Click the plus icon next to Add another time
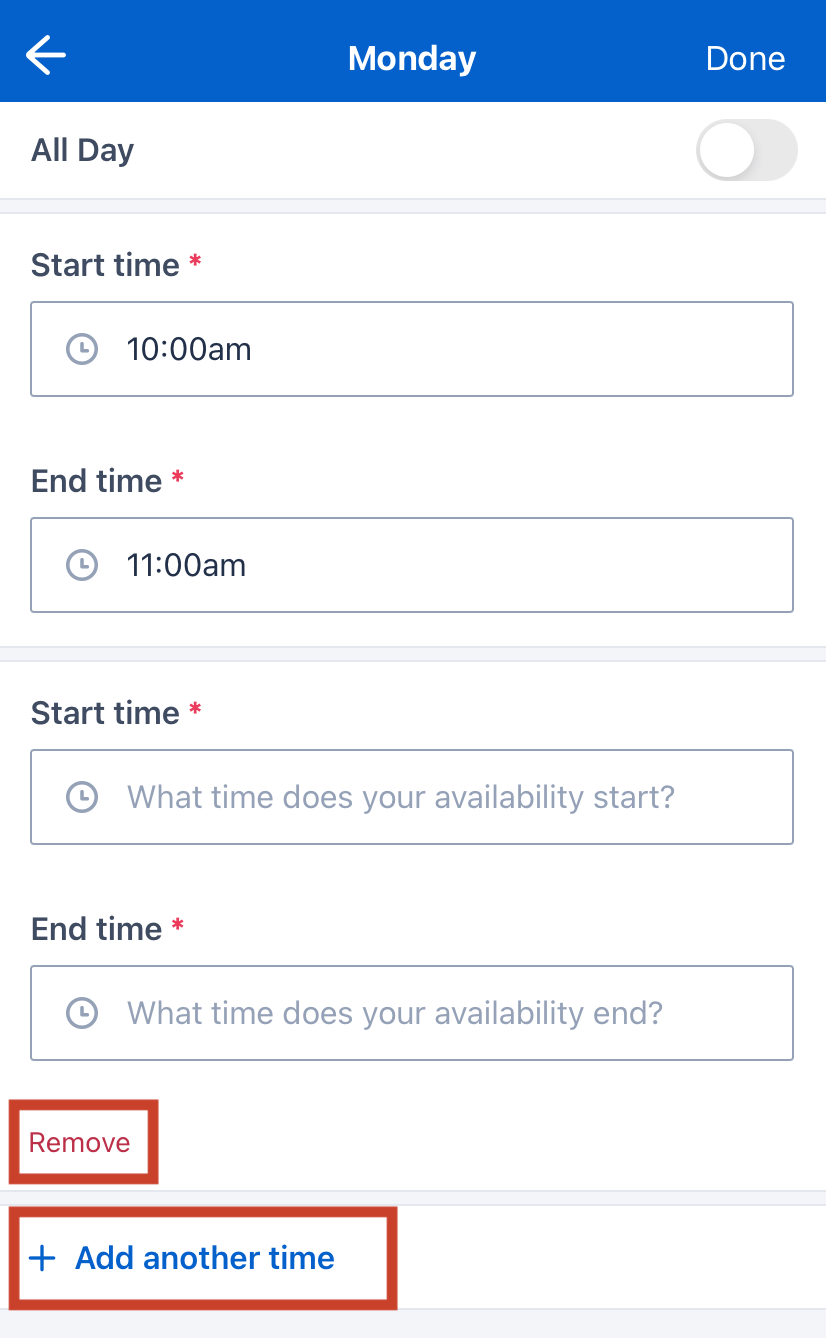The image size is (826, 1338). click(41, 1258)
